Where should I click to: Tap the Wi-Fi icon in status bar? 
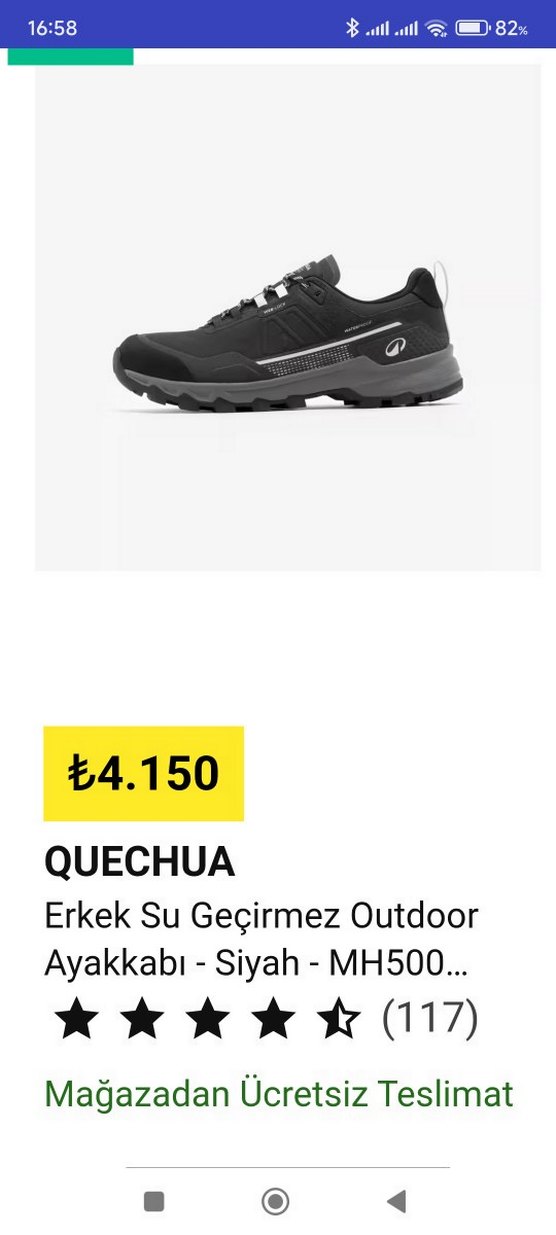pyautogui.click(x=435, y=28)
